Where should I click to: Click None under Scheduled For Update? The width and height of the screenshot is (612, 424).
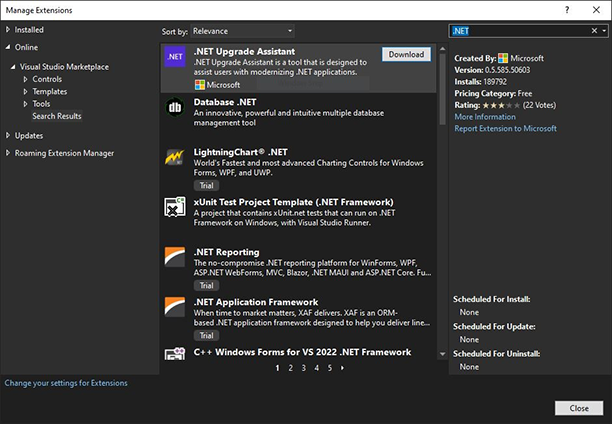click(469, 340)
